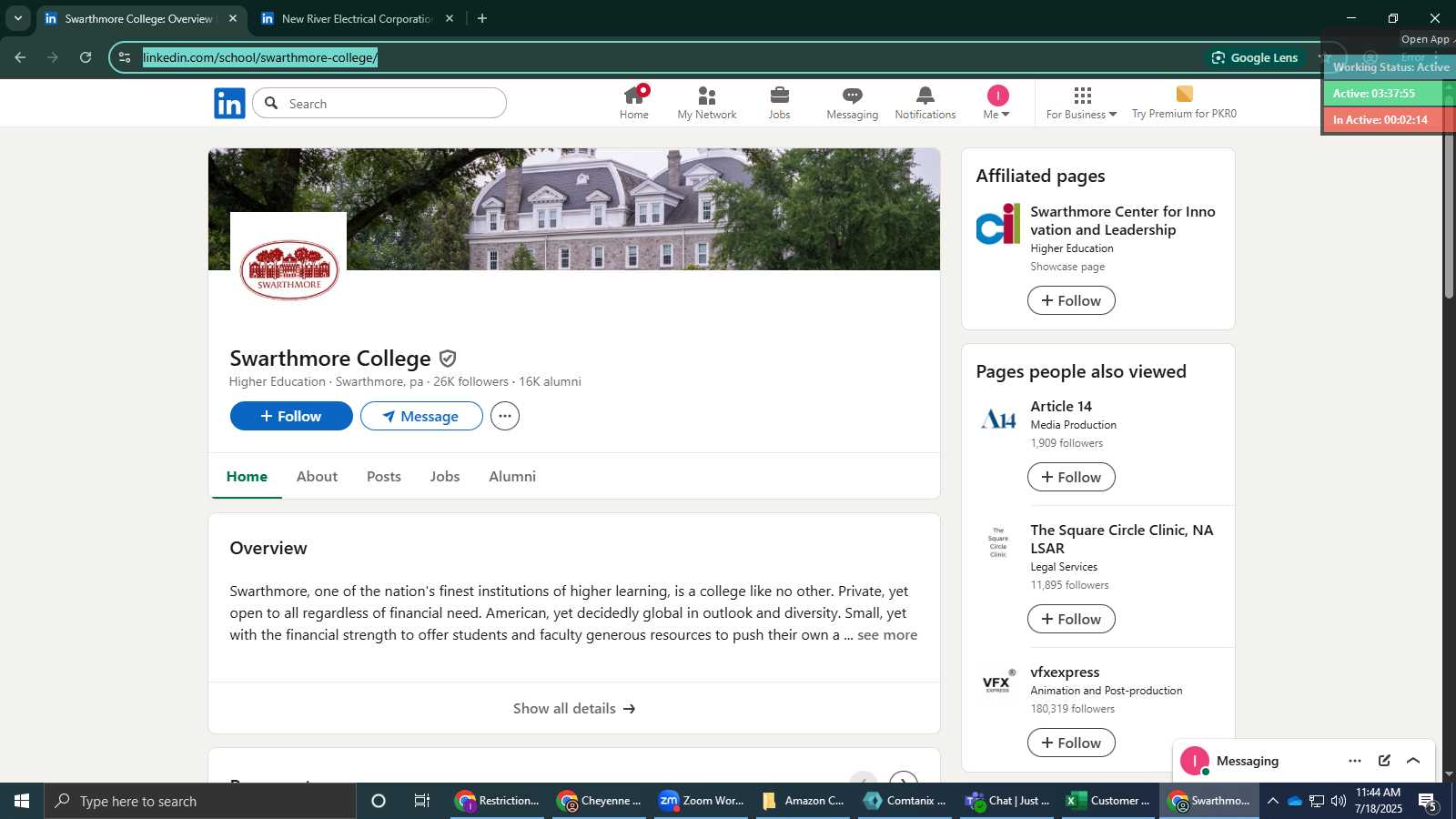Click the site information icon in address bar
Screen dimensions: 1456x819
(125, 57)
